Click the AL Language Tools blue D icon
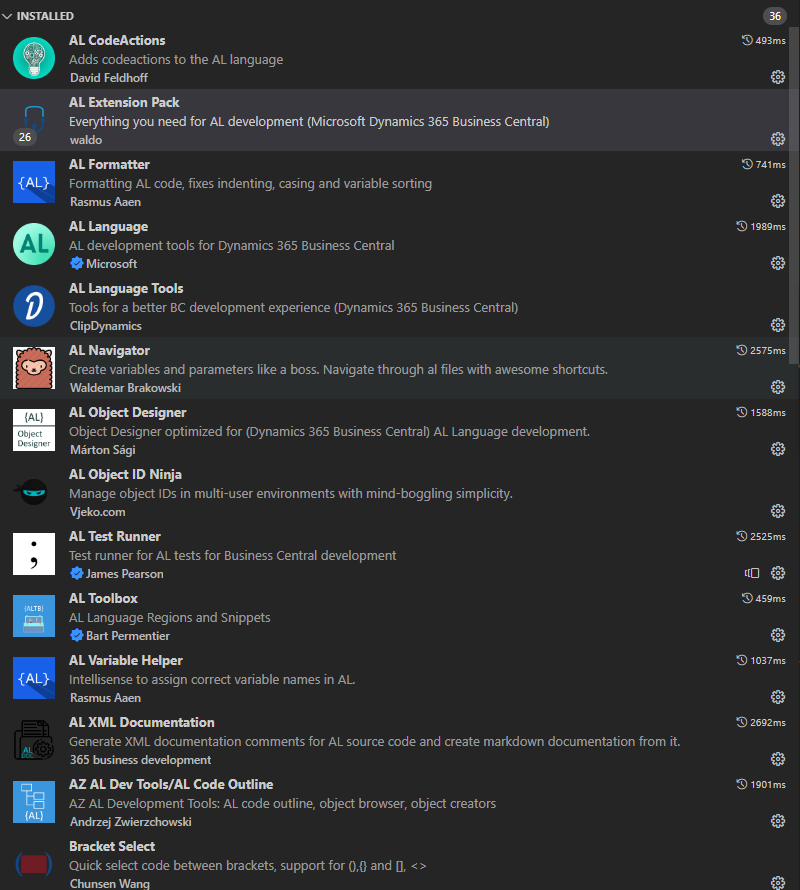 click(x=34, y=306)
